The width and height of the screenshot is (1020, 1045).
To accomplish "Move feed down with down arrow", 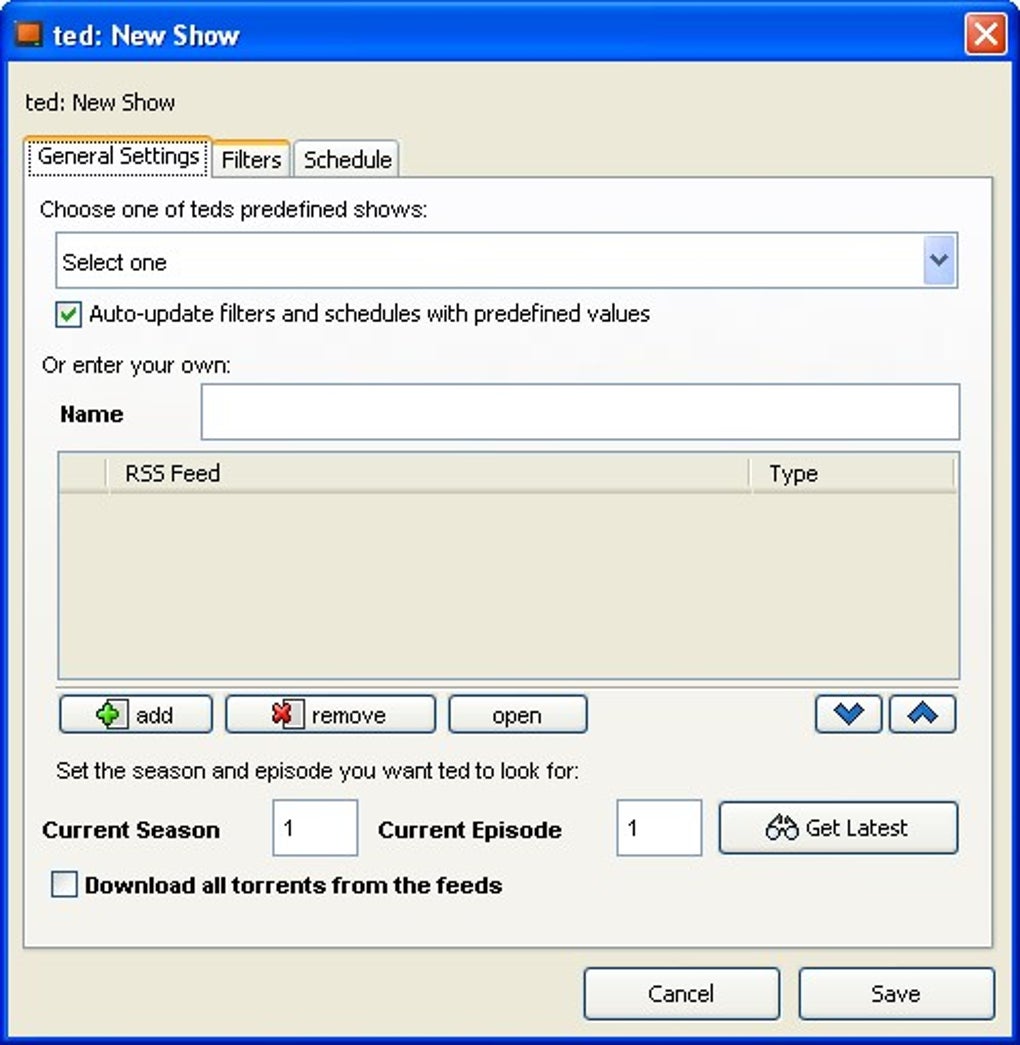I will (x=848, y=714).
